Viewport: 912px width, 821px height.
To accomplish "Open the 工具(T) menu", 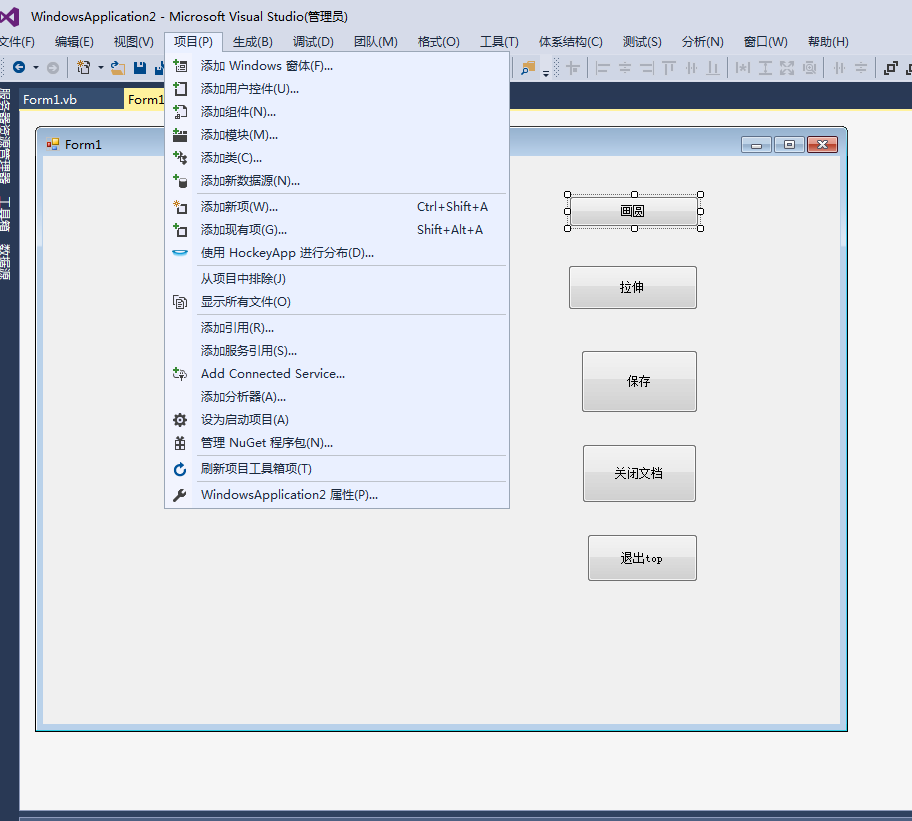I will [499, 42].
